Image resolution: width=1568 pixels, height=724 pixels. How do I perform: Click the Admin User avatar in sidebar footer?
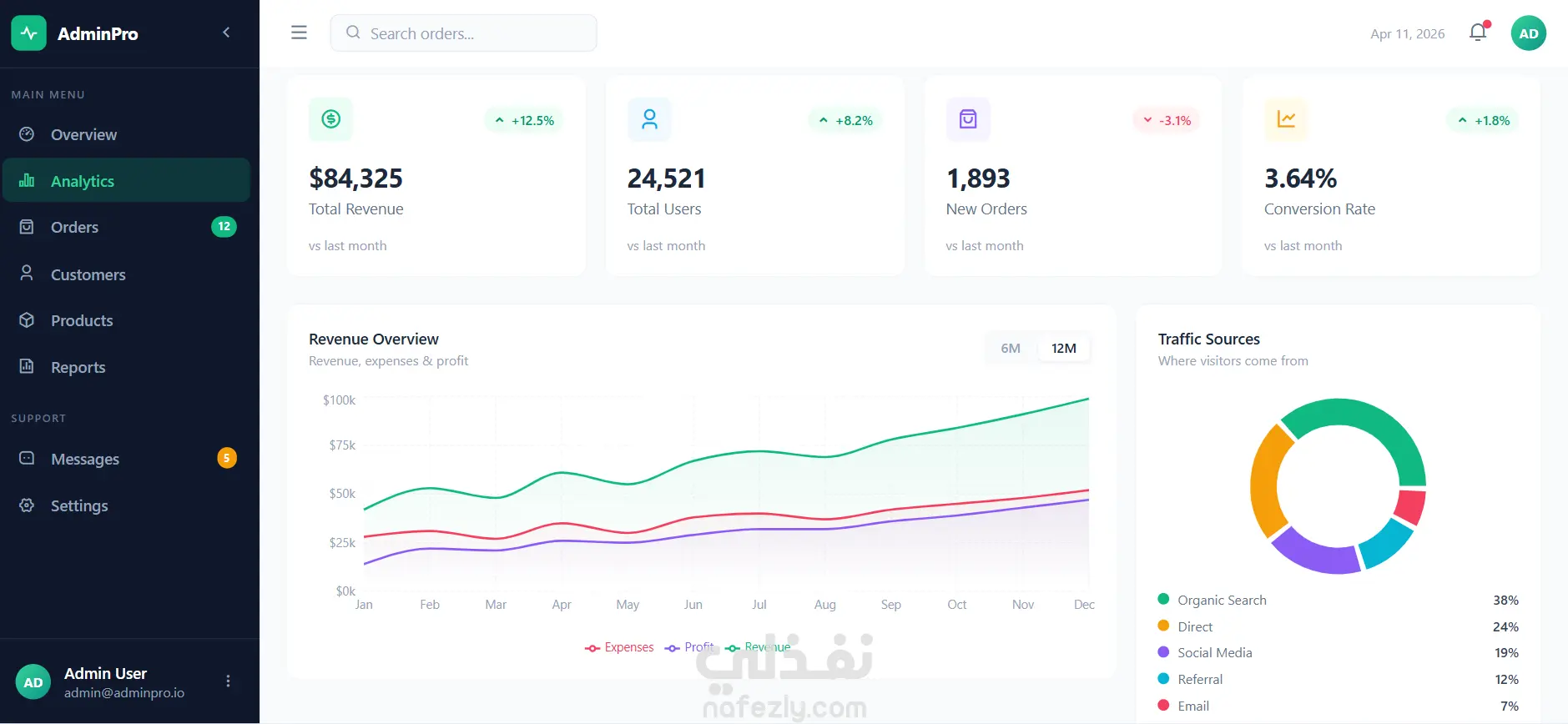point(33,682)
